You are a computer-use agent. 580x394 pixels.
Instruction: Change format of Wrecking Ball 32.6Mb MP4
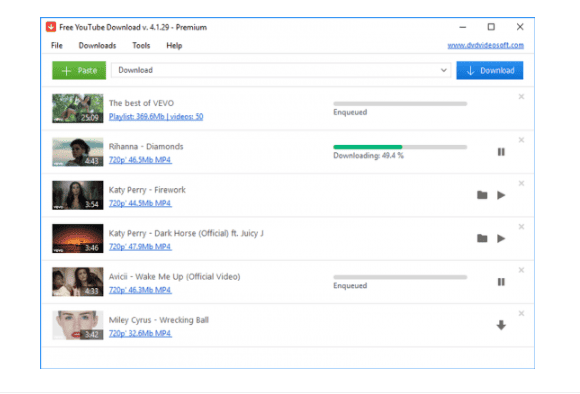(140, 333)
